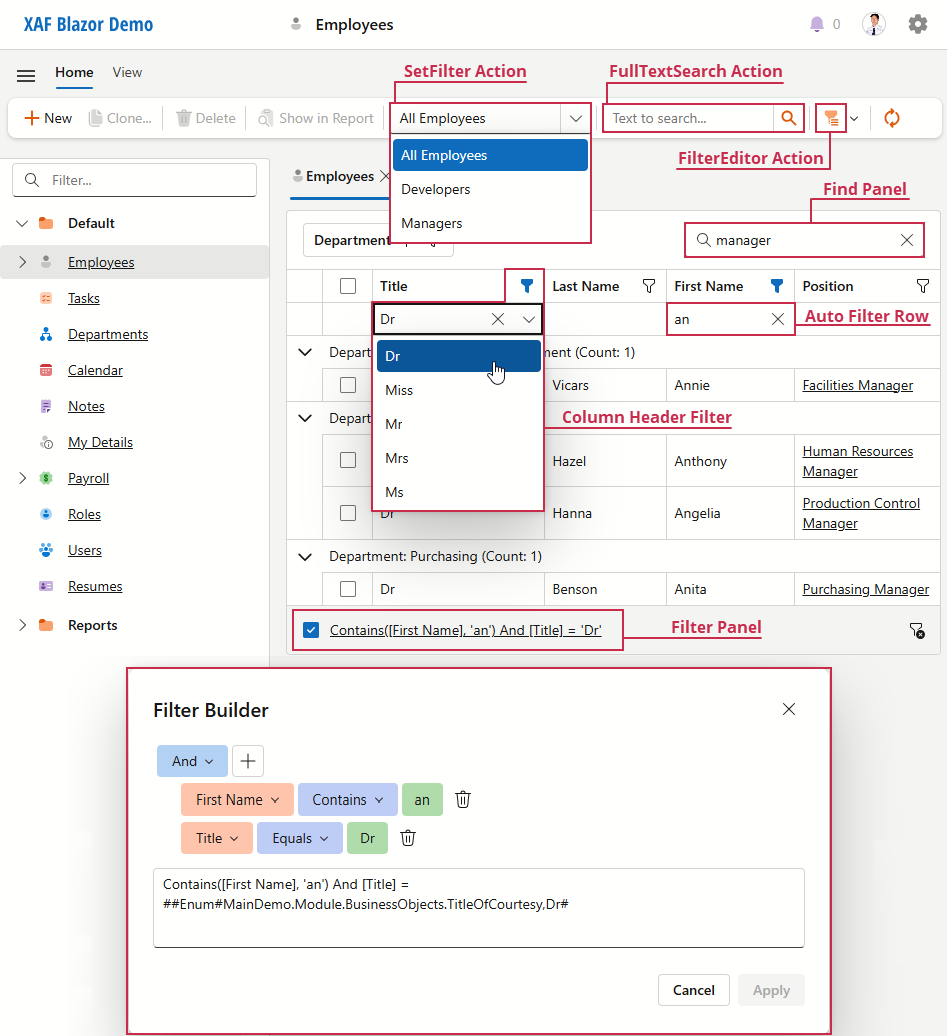The height and width of the screenshot is (1036, 947).
Task: Click the Users icon in sidebar
Action: coord(46,550)
